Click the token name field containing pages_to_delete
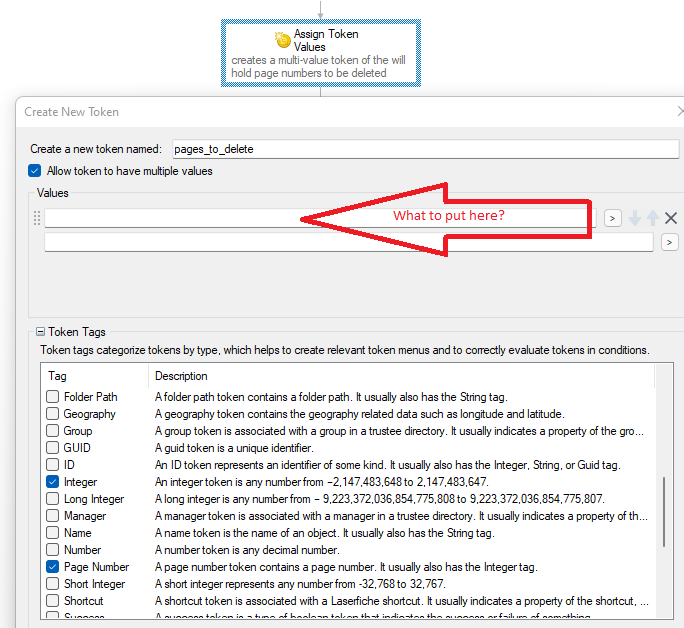The height and width of the screenshot is (628, 684). [425, 149]
